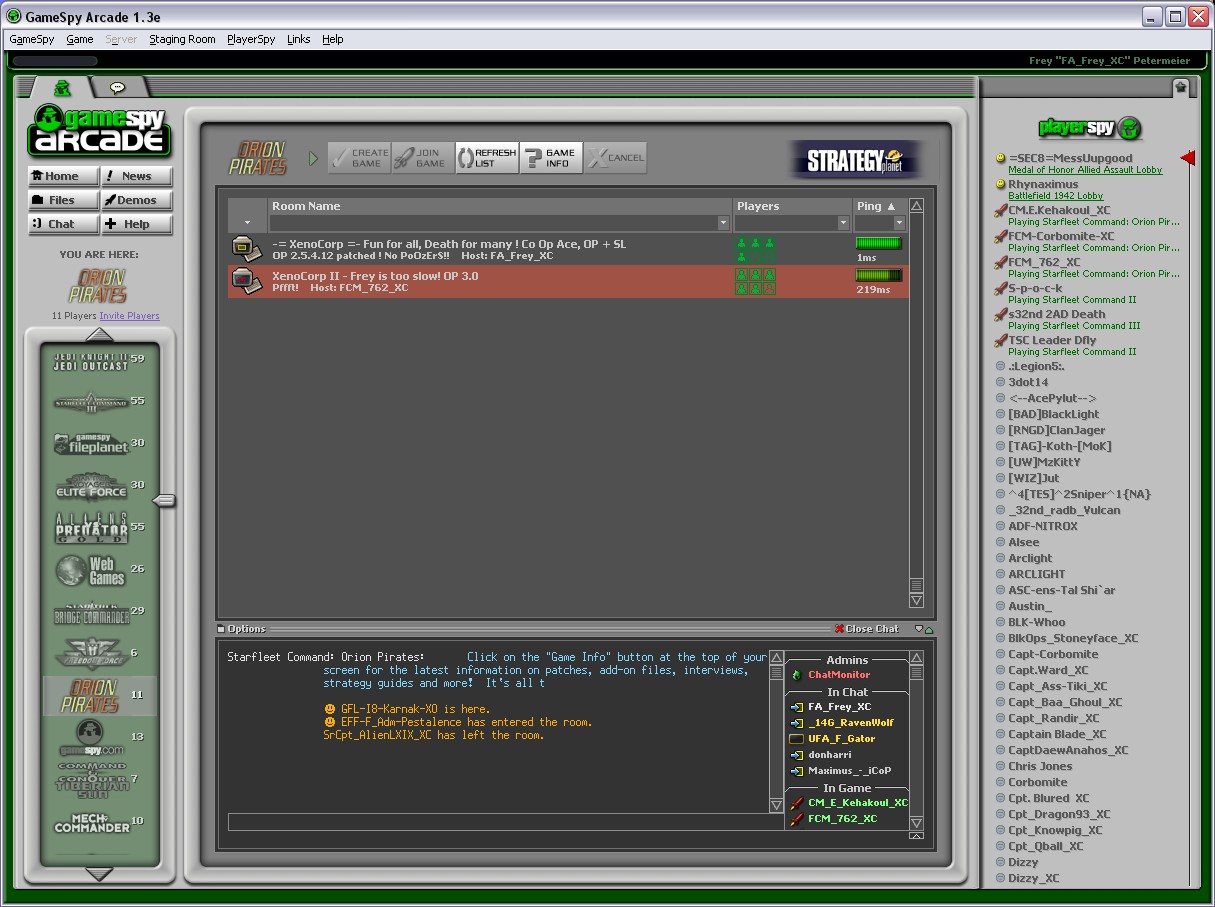Screen dimensions: 1215x907
Task: Click the GameSpy Arcade logo
Action: pyautogui.click(x=98, y=130)
